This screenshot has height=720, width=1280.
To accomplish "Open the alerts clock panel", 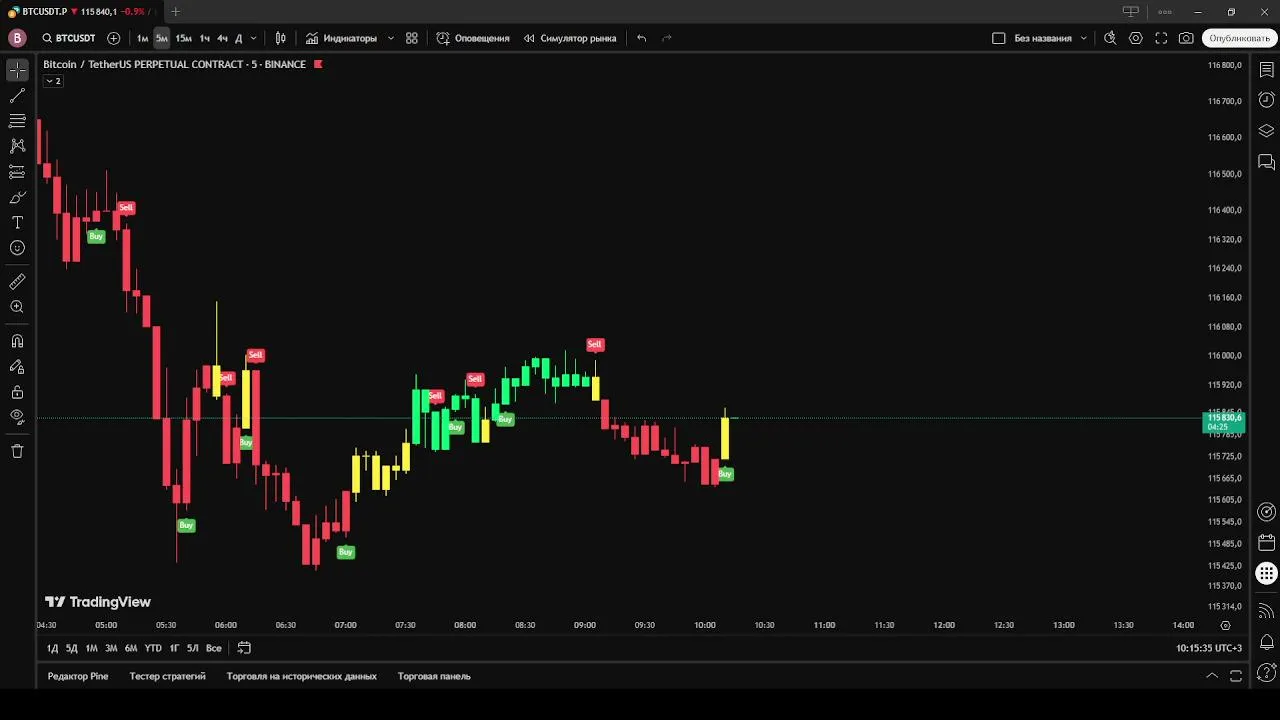I will 1266,100.
